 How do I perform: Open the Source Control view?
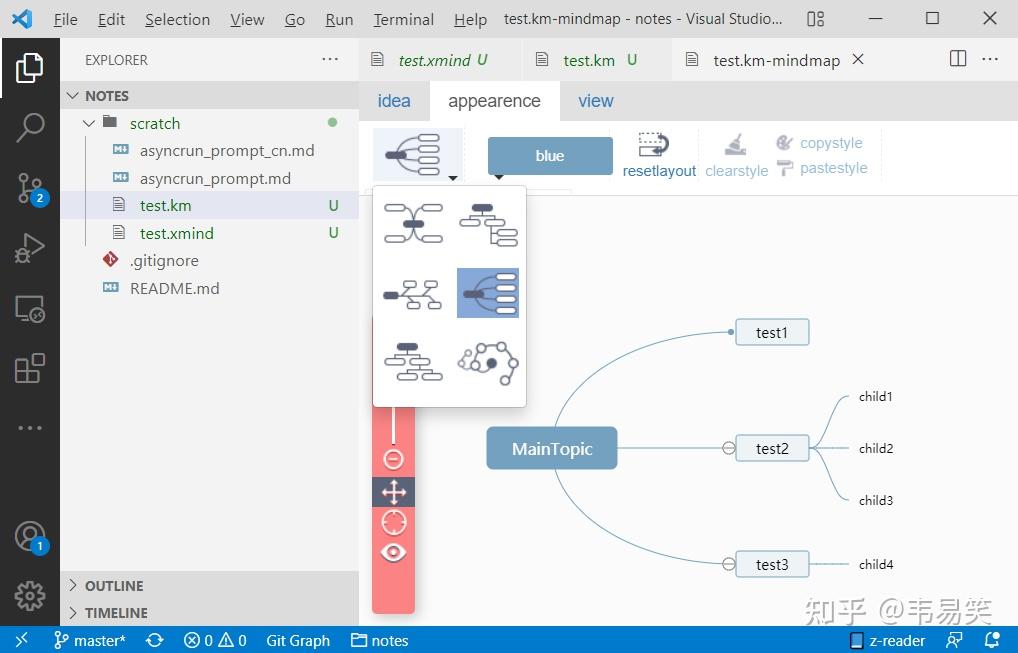coord(30,188)
